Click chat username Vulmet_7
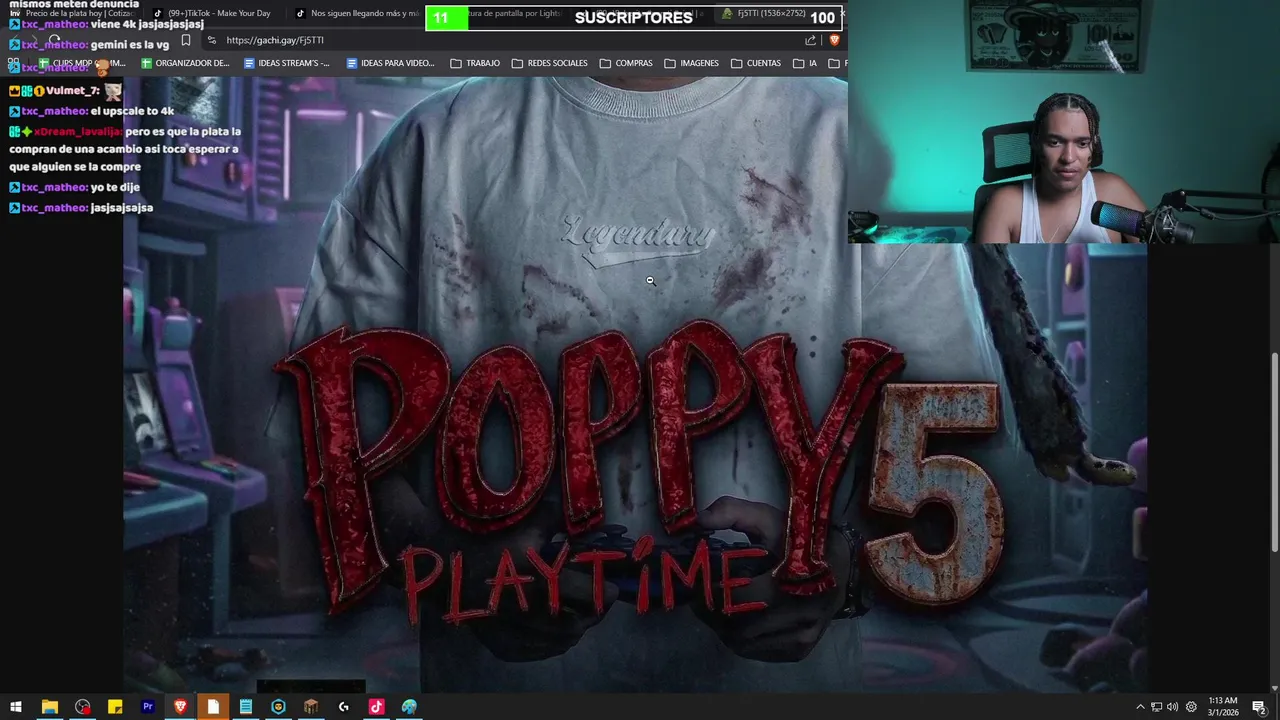Screen dimensions: 1280x720 72,90
